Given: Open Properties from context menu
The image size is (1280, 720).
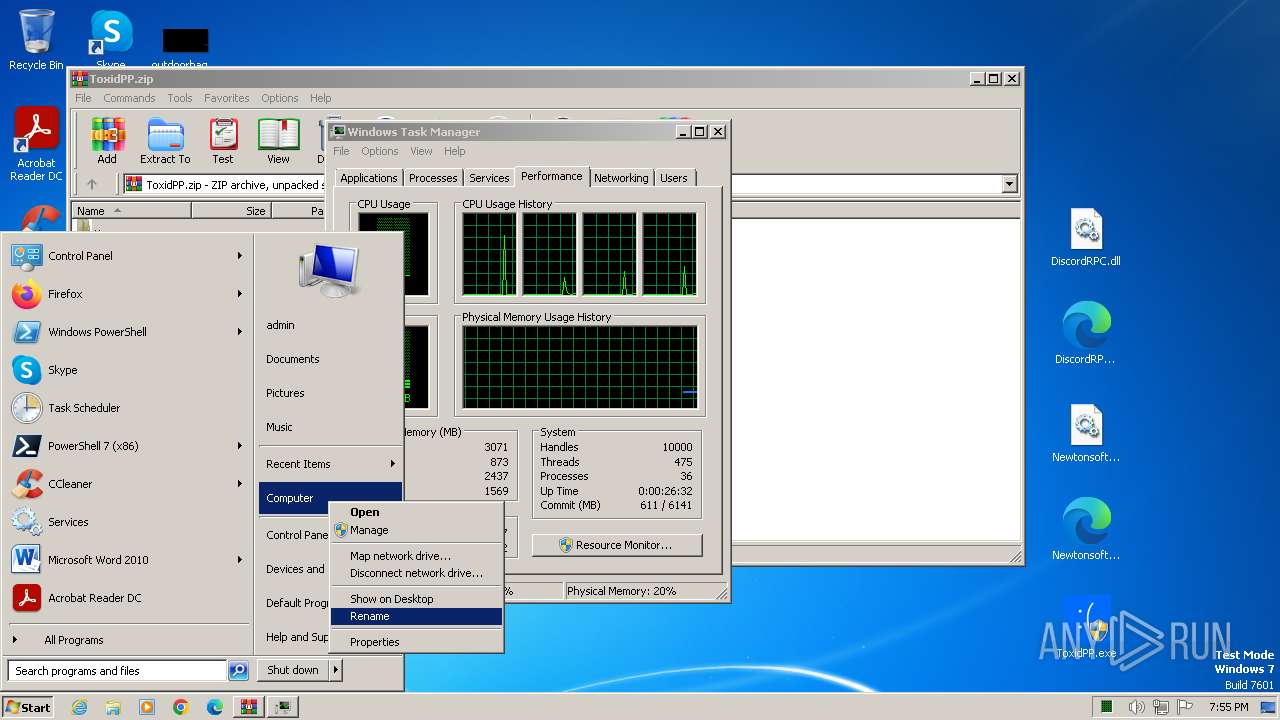Looking at the screenshot, I should (416, 642).
